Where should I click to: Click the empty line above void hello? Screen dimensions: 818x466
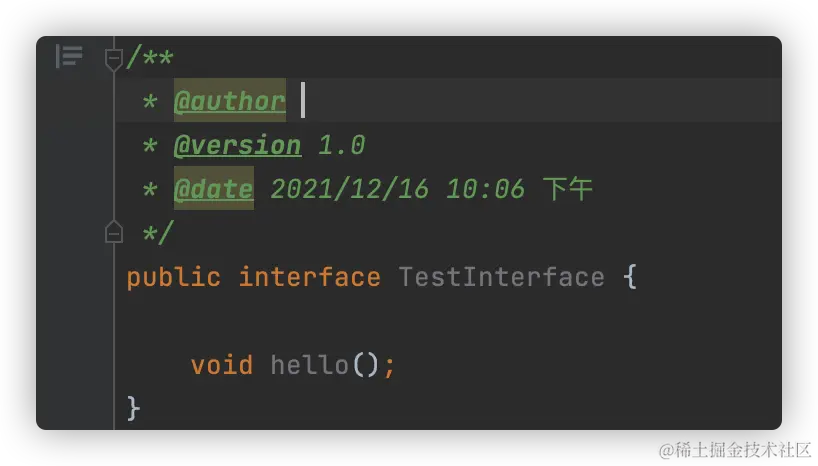pos(400,321)
